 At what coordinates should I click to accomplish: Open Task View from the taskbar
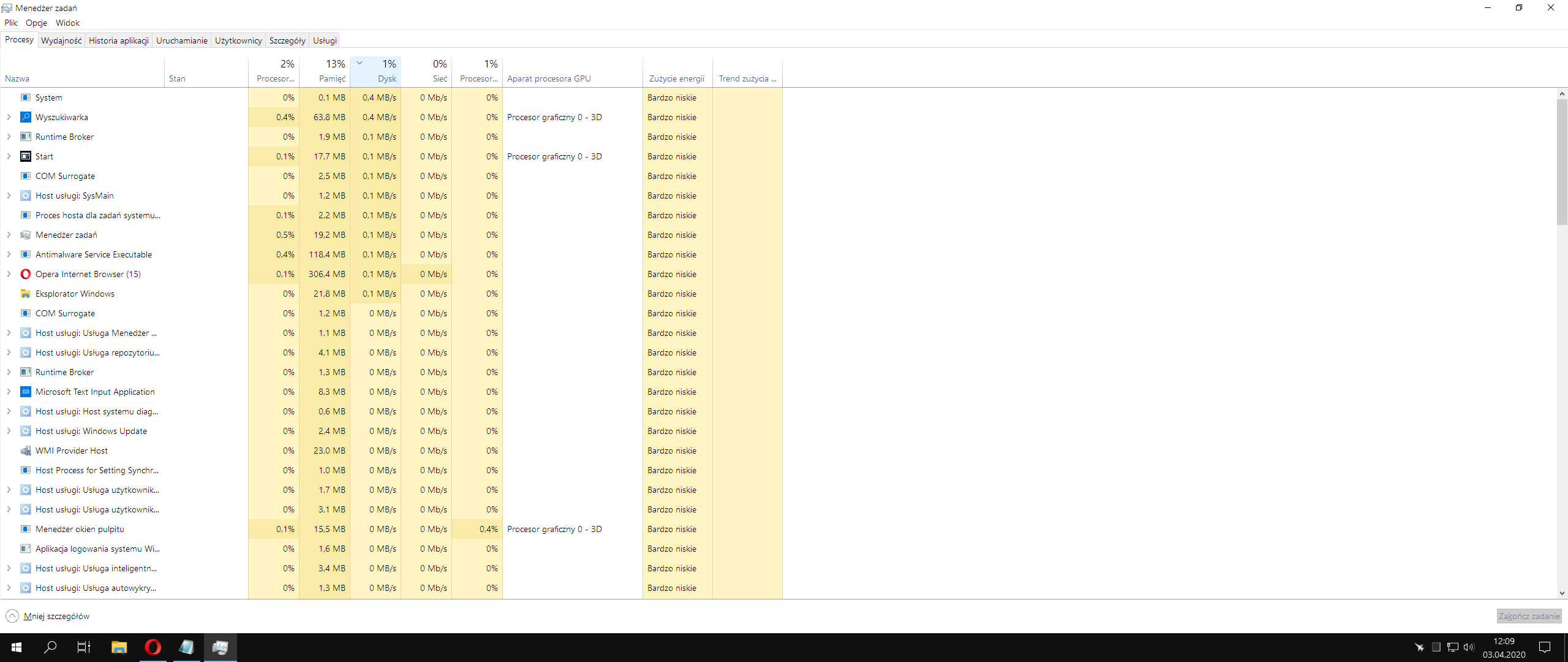tap(84, 647)
